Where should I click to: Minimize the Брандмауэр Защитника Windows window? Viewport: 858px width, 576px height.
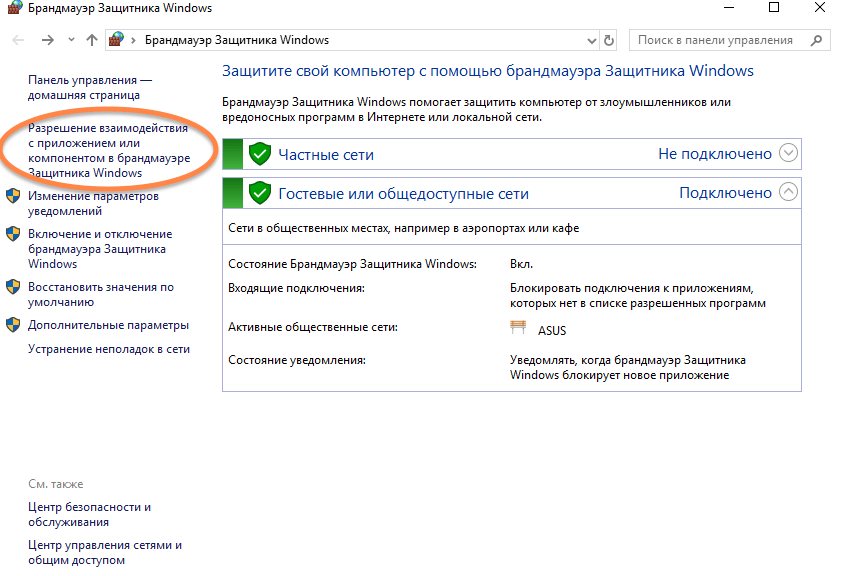pos(729,8)
